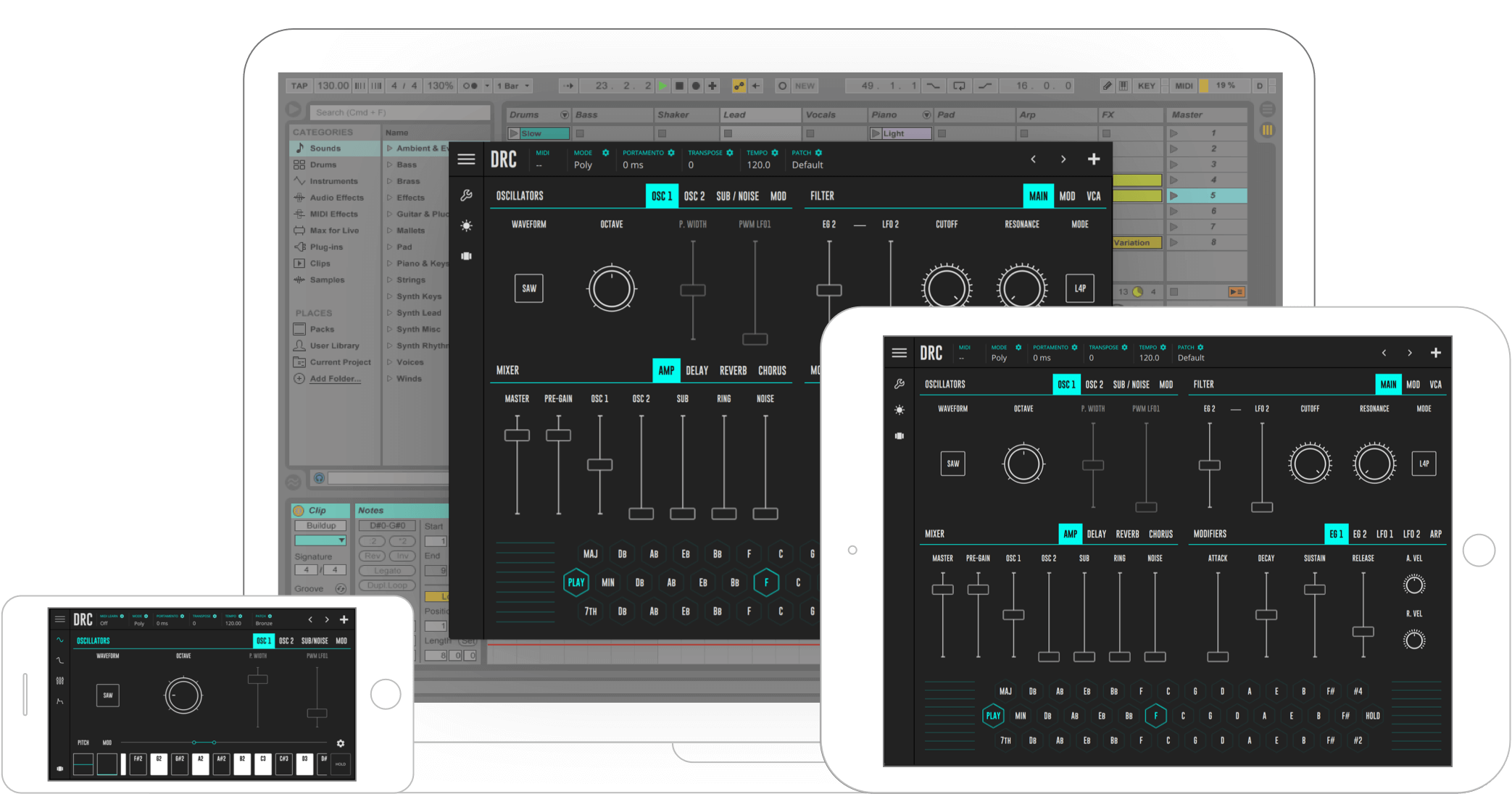Screen dimensions: 1512x794
Task: Click the TAP tempo button
Action: click(298, 85)
